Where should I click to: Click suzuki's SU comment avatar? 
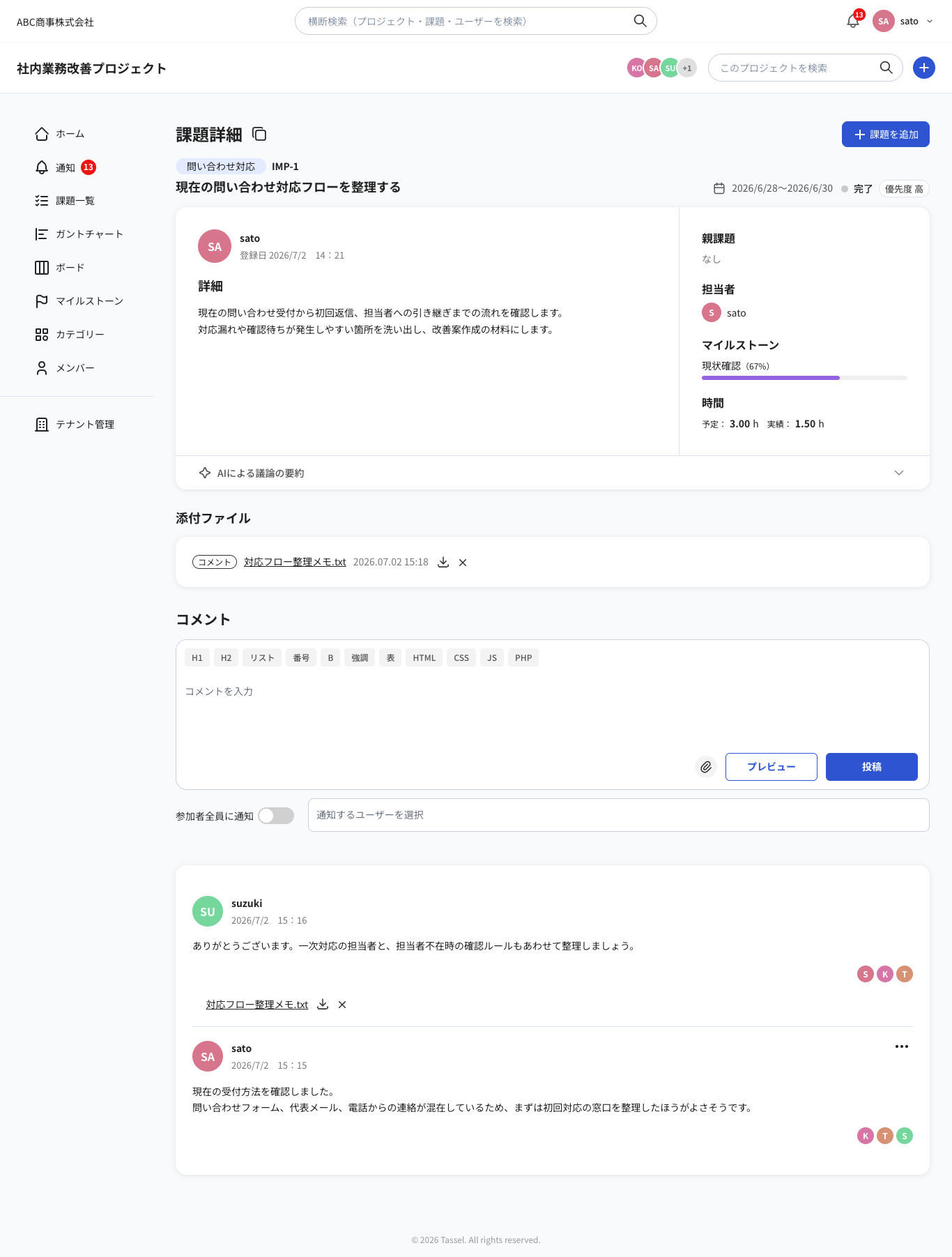pos(208,911)
